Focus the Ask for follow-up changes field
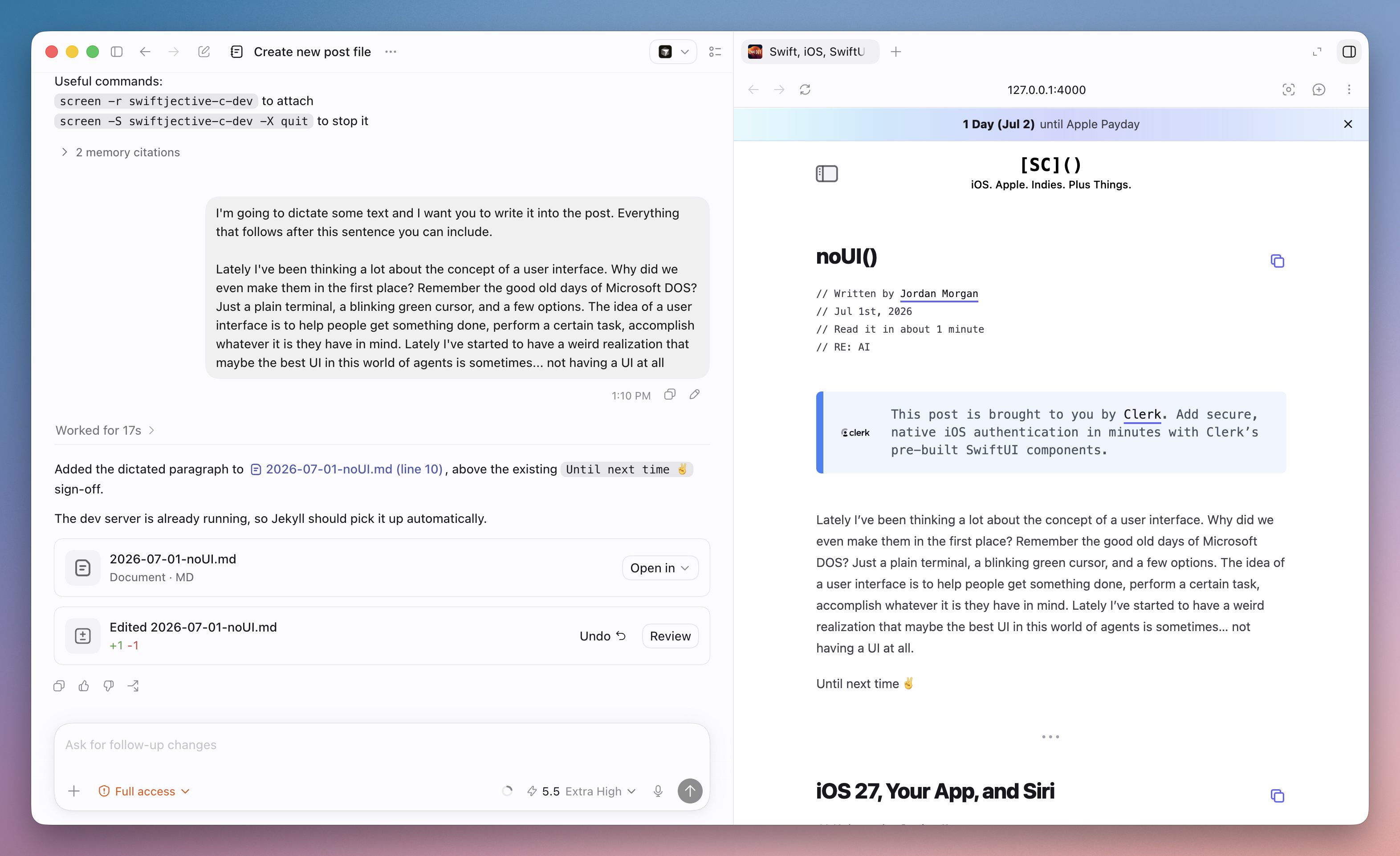 382,745
